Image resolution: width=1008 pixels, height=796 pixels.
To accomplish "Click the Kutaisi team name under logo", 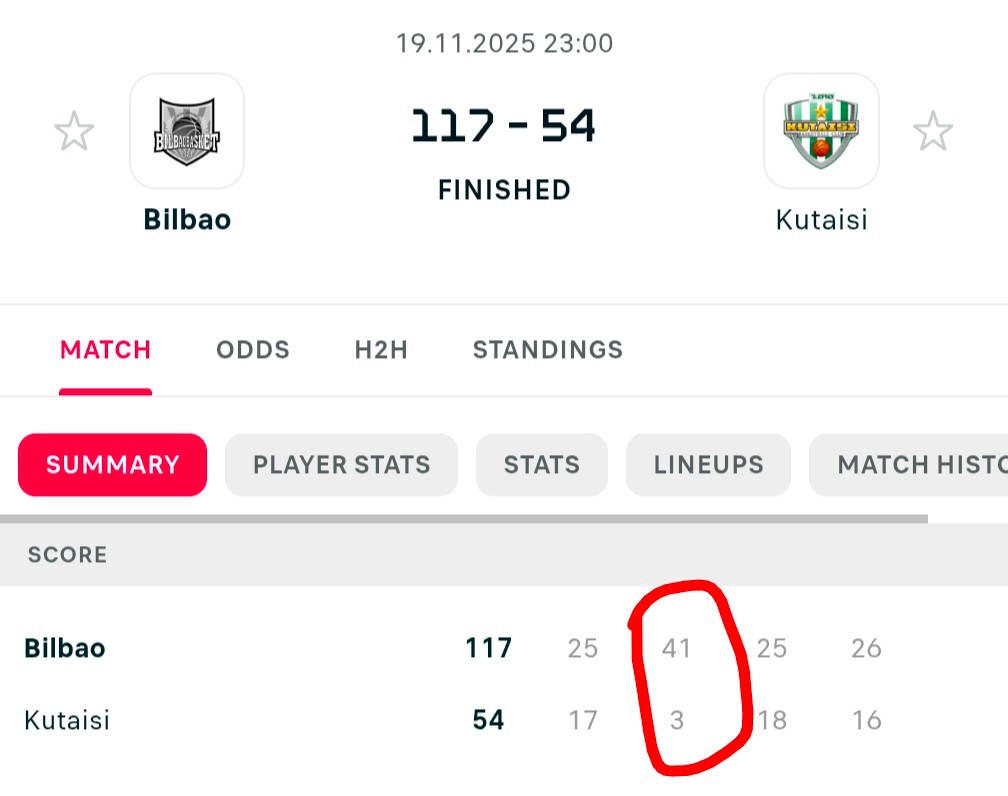I will pos(821,219).
